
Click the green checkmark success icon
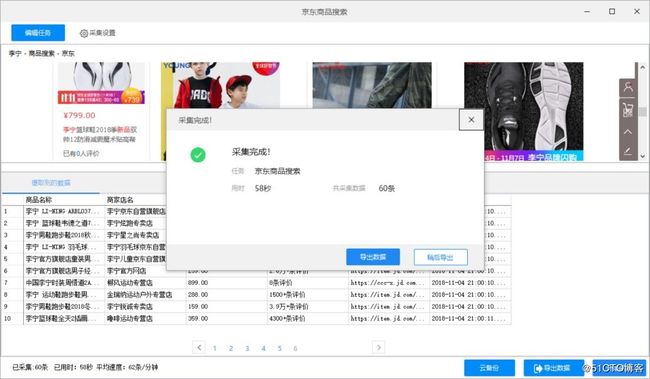[x=198, y=155]
